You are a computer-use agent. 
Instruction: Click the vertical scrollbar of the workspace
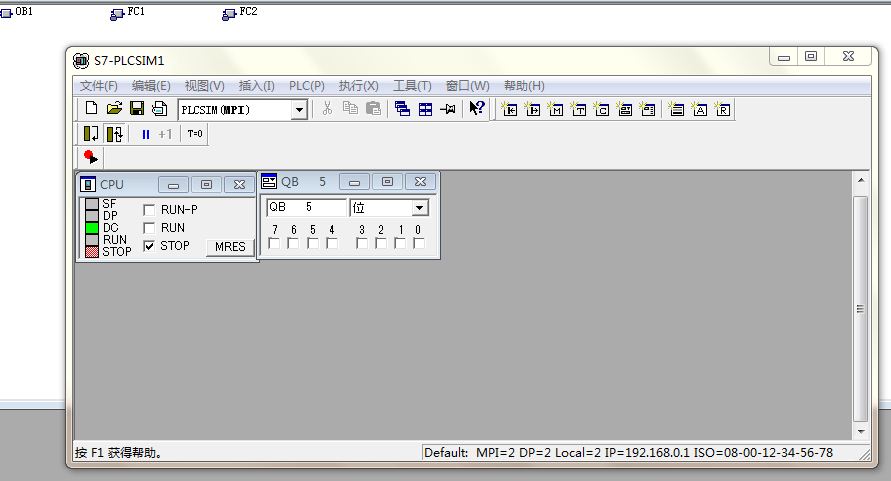(x=860, y=310)
